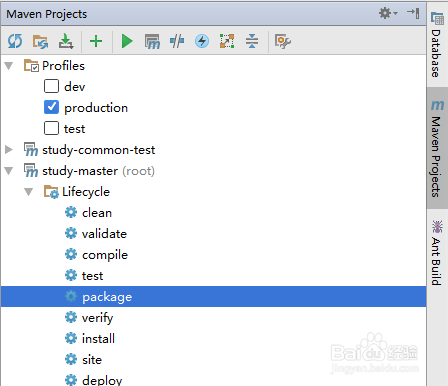The image size is (448, 386).
Task: Expand the study-common-test module
Action: coord(9,150)
